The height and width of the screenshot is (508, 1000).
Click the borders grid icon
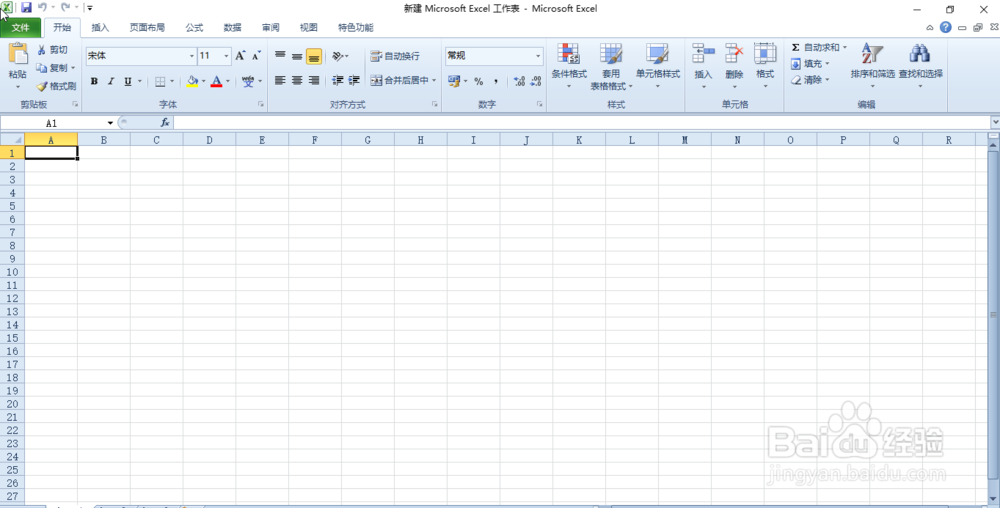160,82
